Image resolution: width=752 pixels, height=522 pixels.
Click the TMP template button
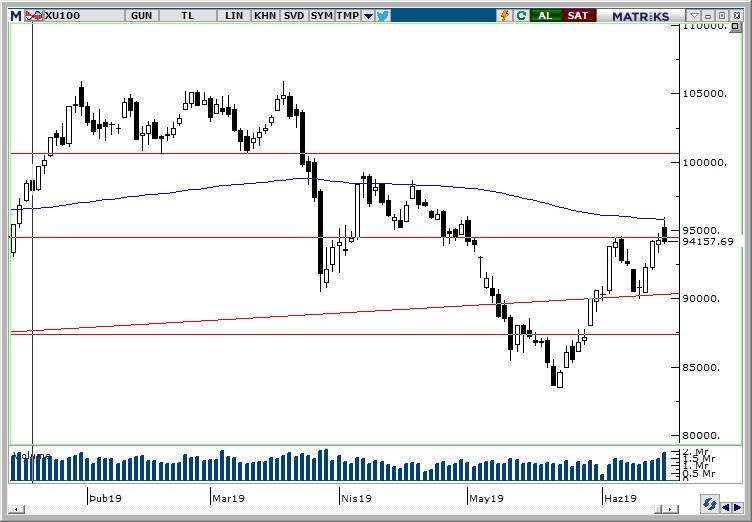click(348, 16)
